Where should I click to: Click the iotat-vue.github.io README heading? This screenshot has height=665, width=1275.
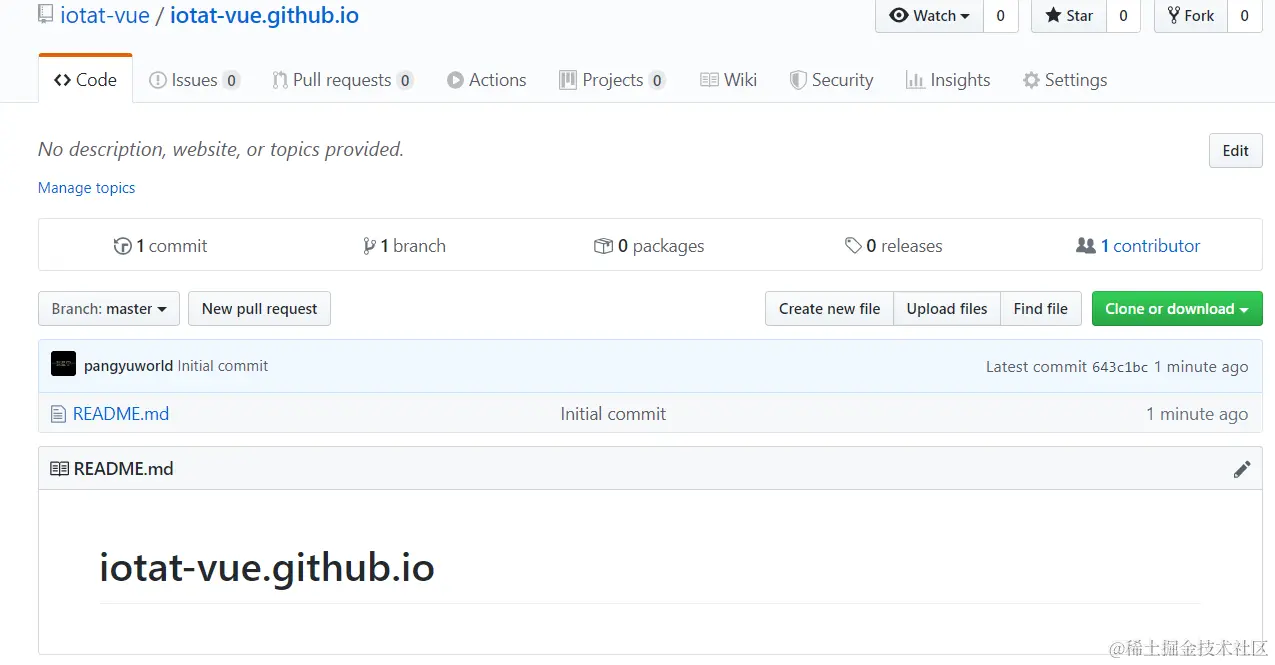[x=267, y=568]
